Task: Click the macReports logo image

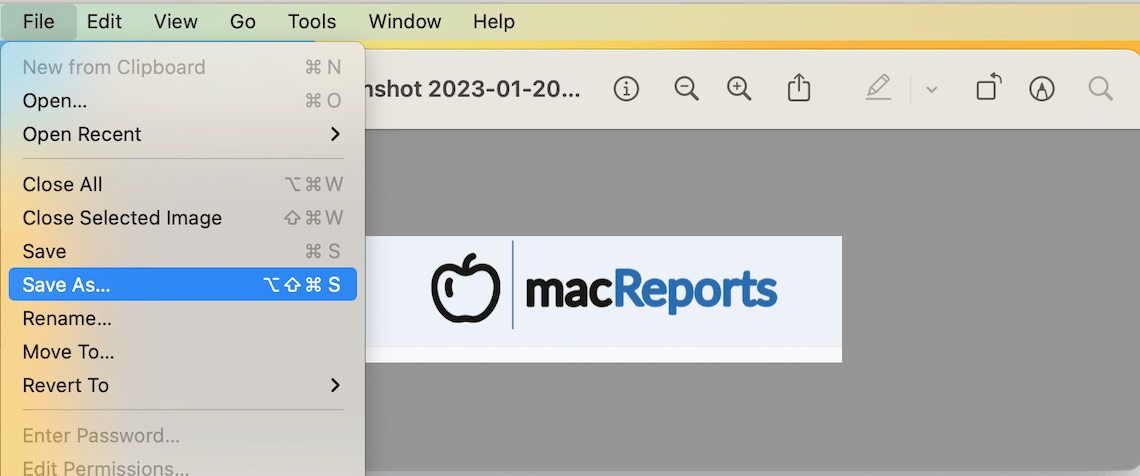Action: coord(604,291)
